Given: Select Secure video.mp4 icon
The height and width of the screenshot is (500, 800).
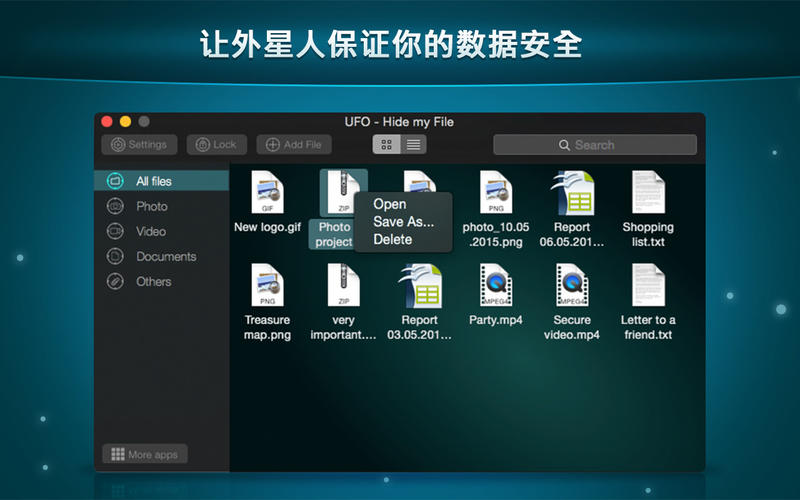Looking at the screenshot, I should pyautogui.click(x=572, y=285).
